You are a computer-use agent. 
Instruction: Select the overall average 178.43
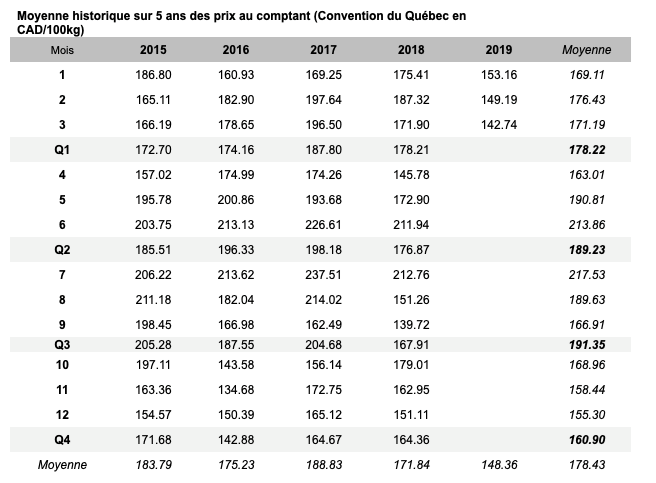(x=586, y=465)
